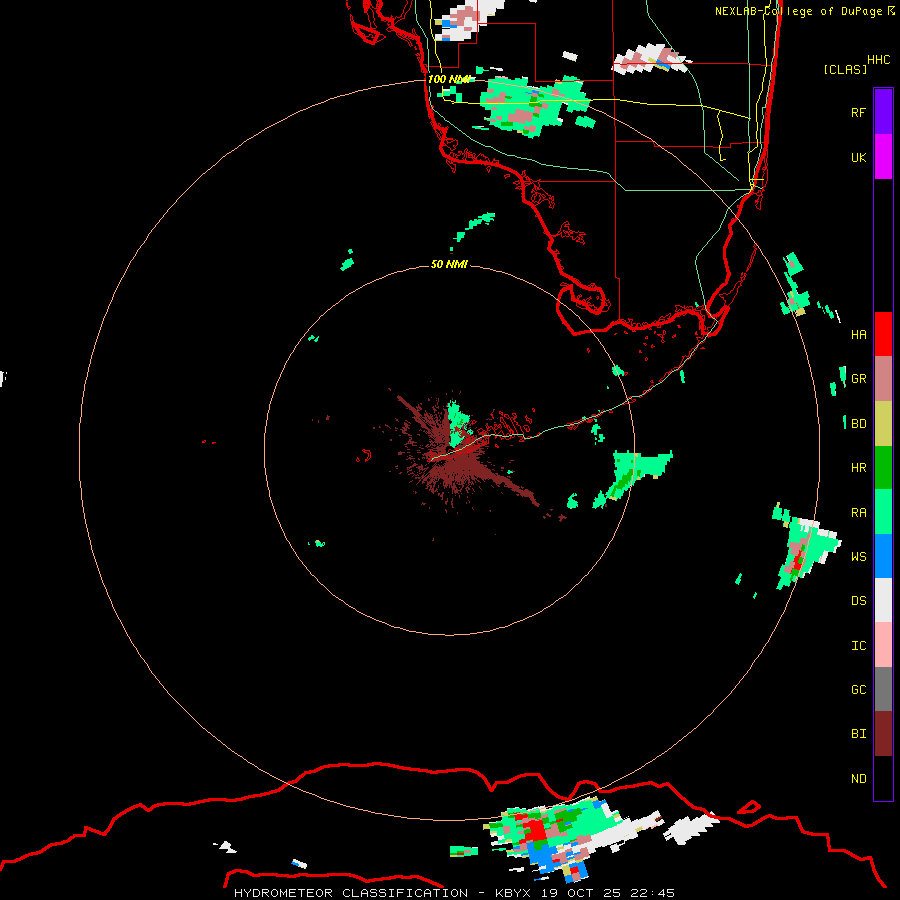This screenshot has width=900, height=900.
Task: Click the 50 NMI range ring label
Action: [449, 264]
